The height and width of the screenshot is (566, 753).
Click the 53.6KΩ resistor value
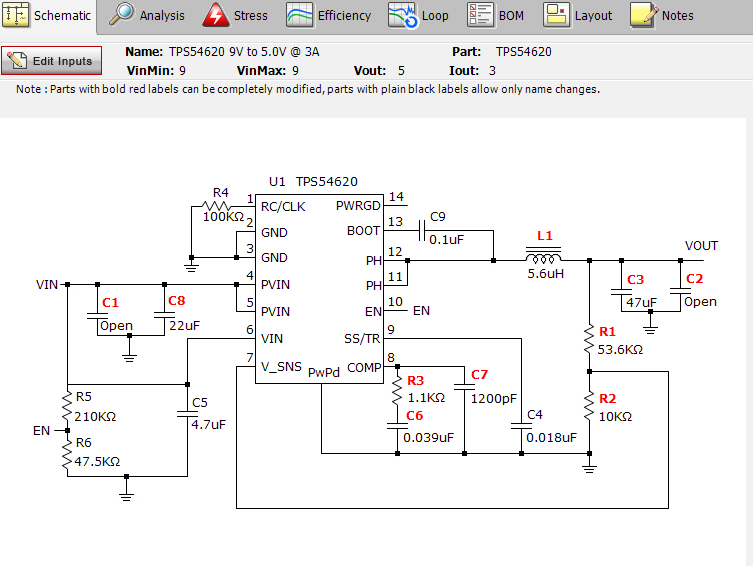click(x=620, y=349)
